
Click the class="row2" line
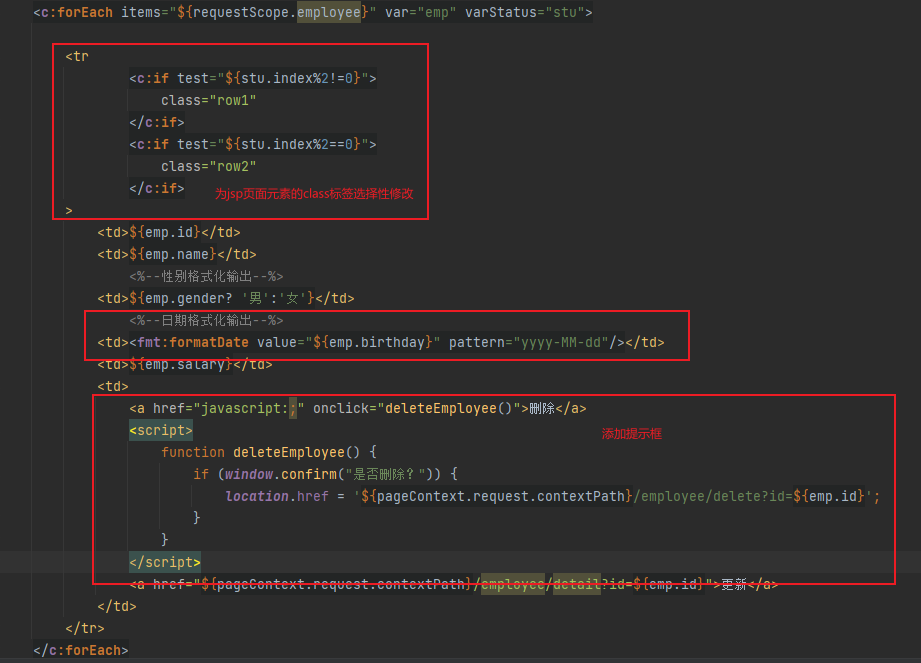tap(209, 167)
